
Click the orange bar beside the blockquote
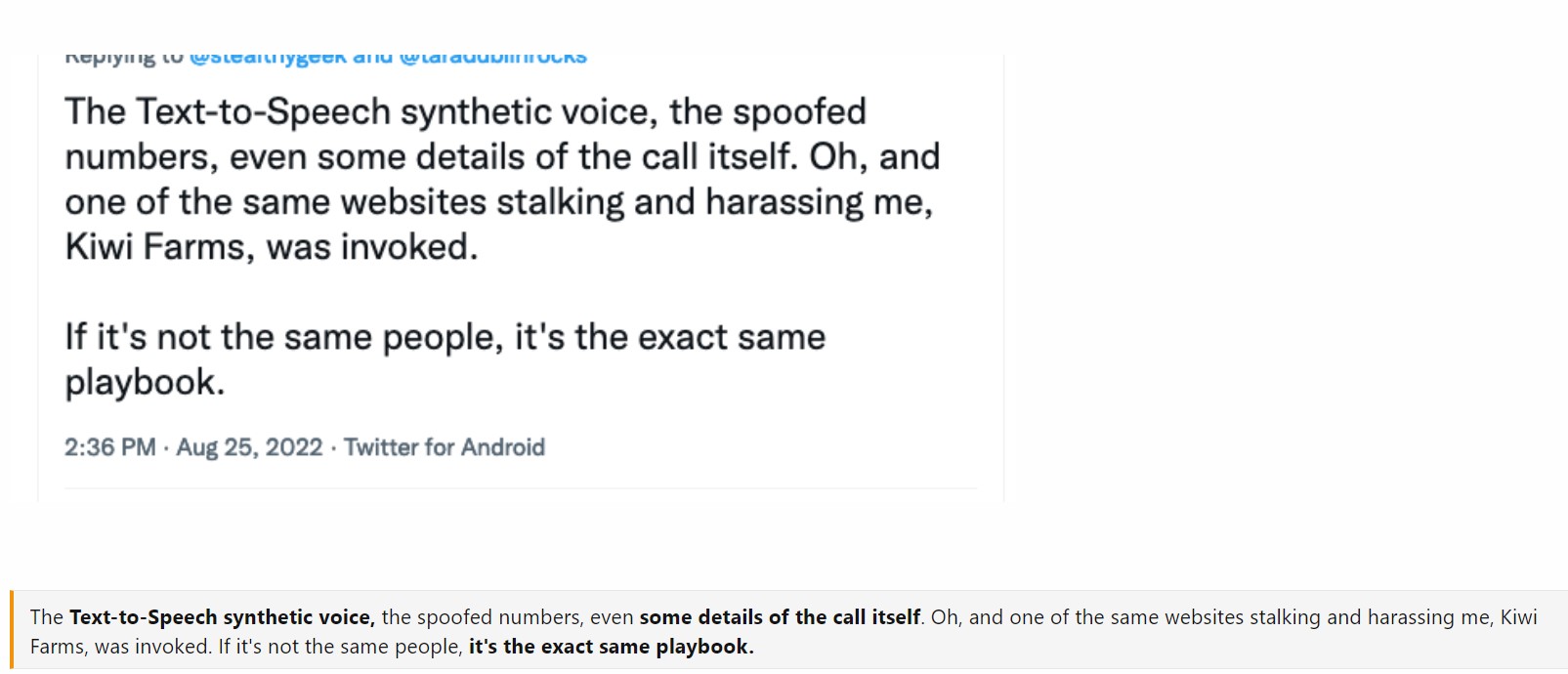[x=12, y=630]
